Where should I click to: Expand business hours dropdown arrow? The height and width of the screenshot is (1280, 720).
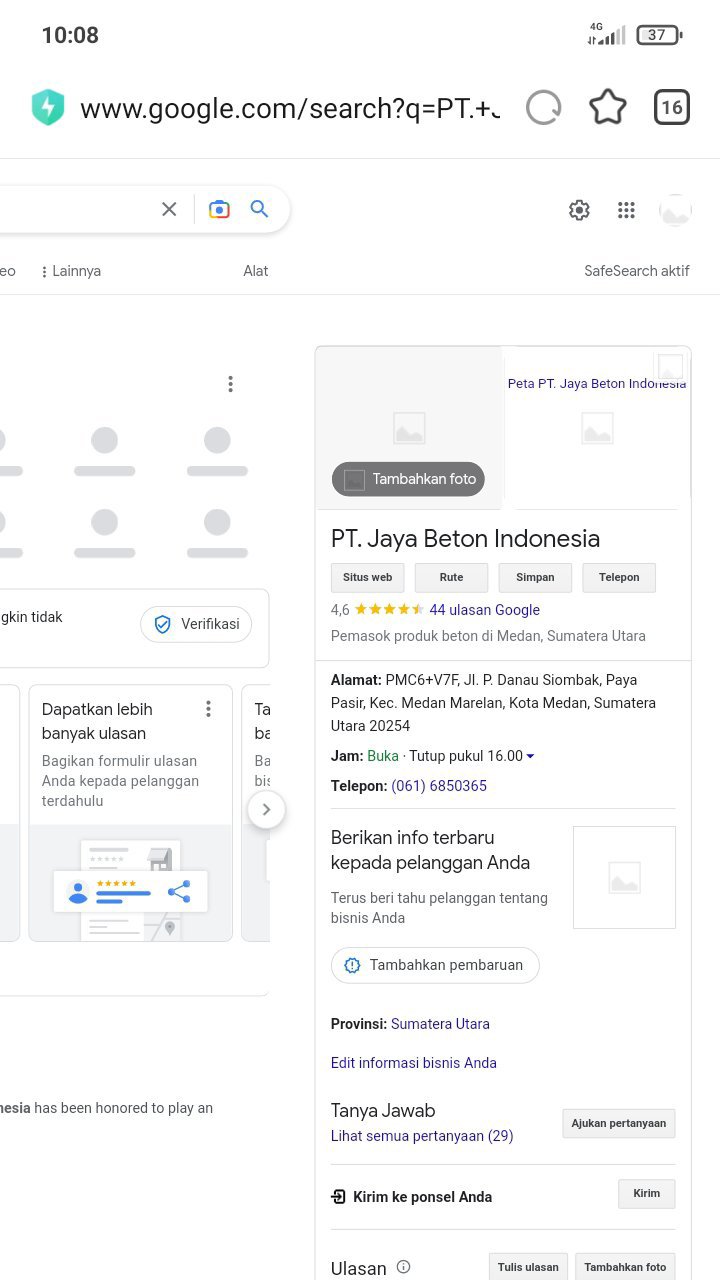click(530, 757)
